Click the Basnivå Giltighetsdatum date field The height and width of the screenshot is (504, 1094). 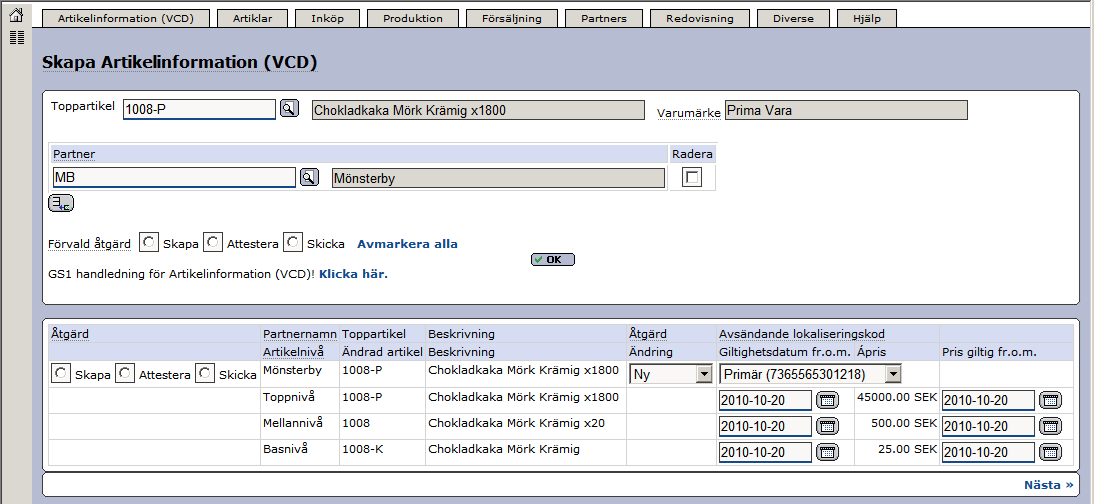[x=765, y=452]
